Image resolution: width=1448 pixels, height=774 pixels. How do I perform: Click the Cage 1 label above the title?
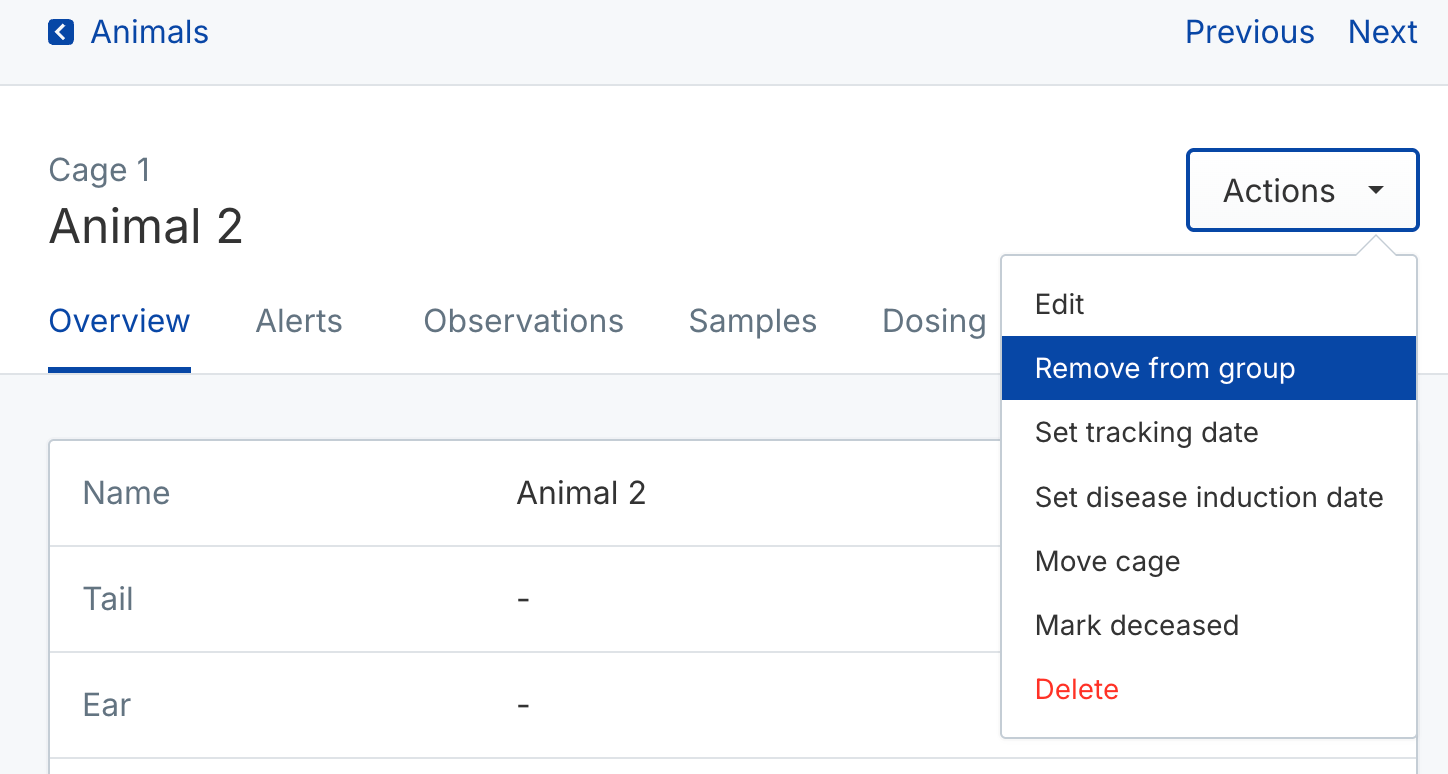click(x=99, y=170)
